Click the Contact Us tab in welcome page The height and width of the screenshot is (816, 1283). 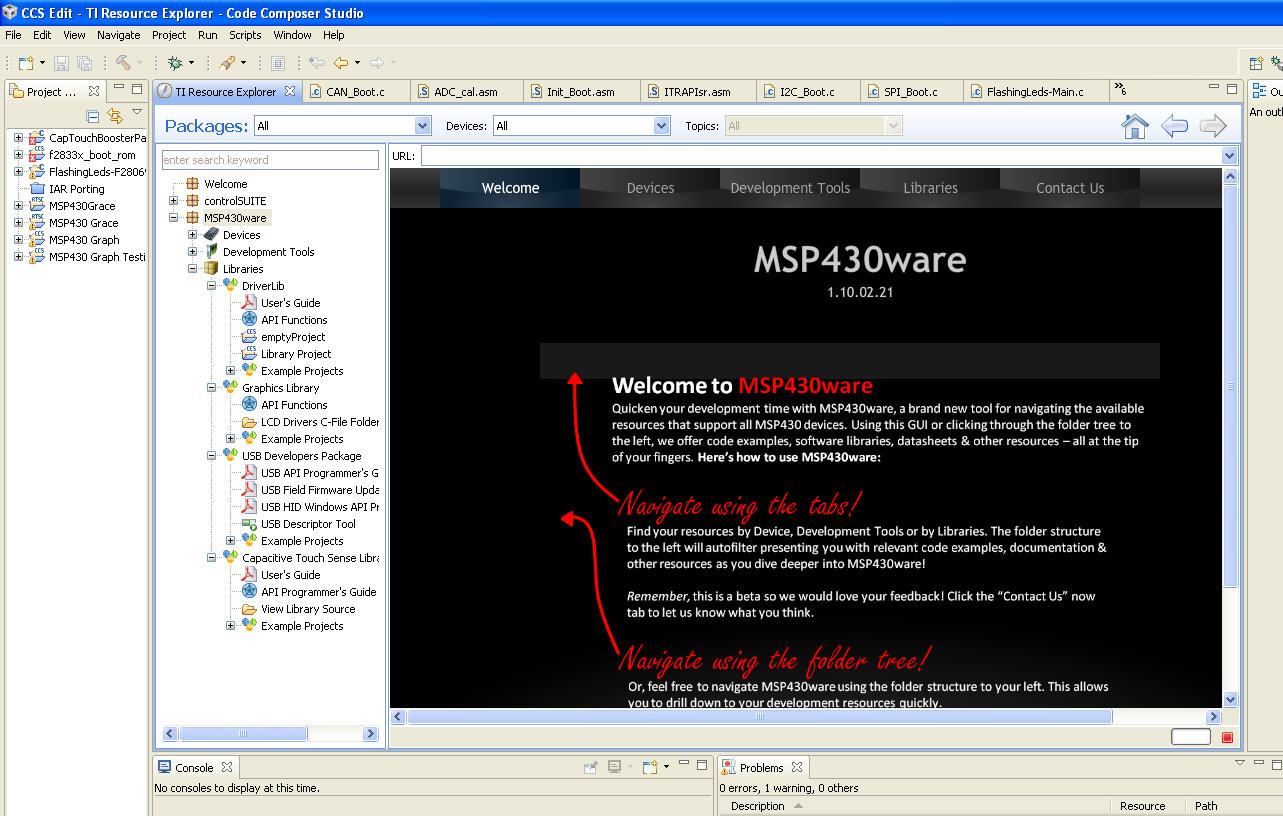[1069, 188]
